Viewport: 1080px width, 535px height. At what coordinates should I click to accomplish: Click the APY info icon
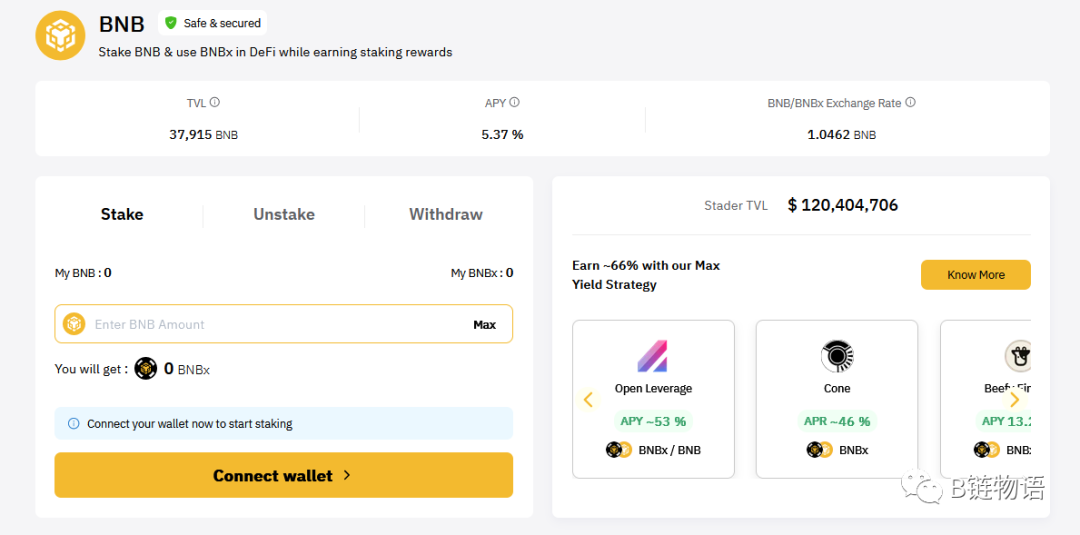514,102
